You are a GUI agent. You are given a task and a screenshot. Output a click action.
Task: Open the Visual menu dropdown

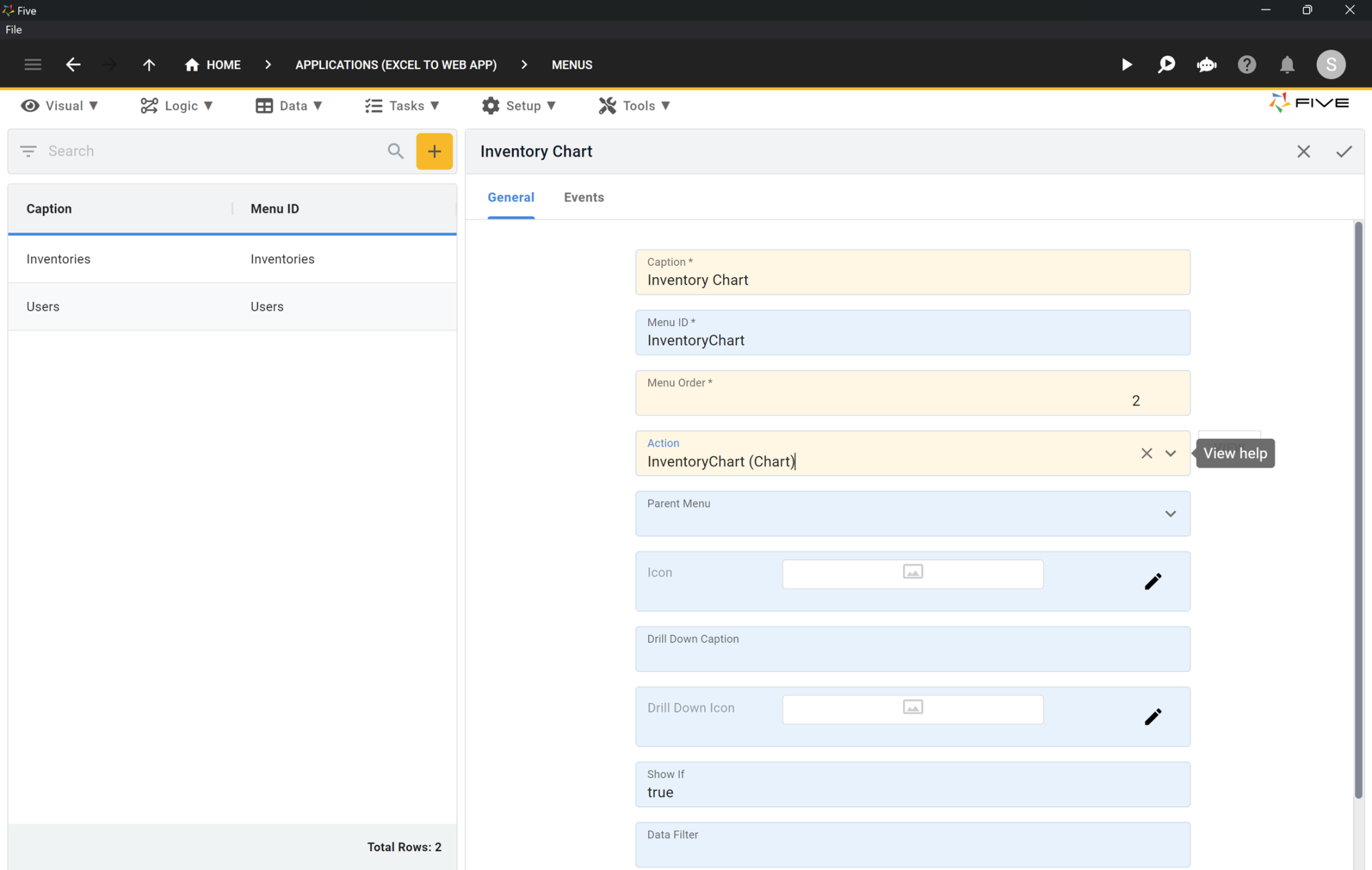pos(60,106)
